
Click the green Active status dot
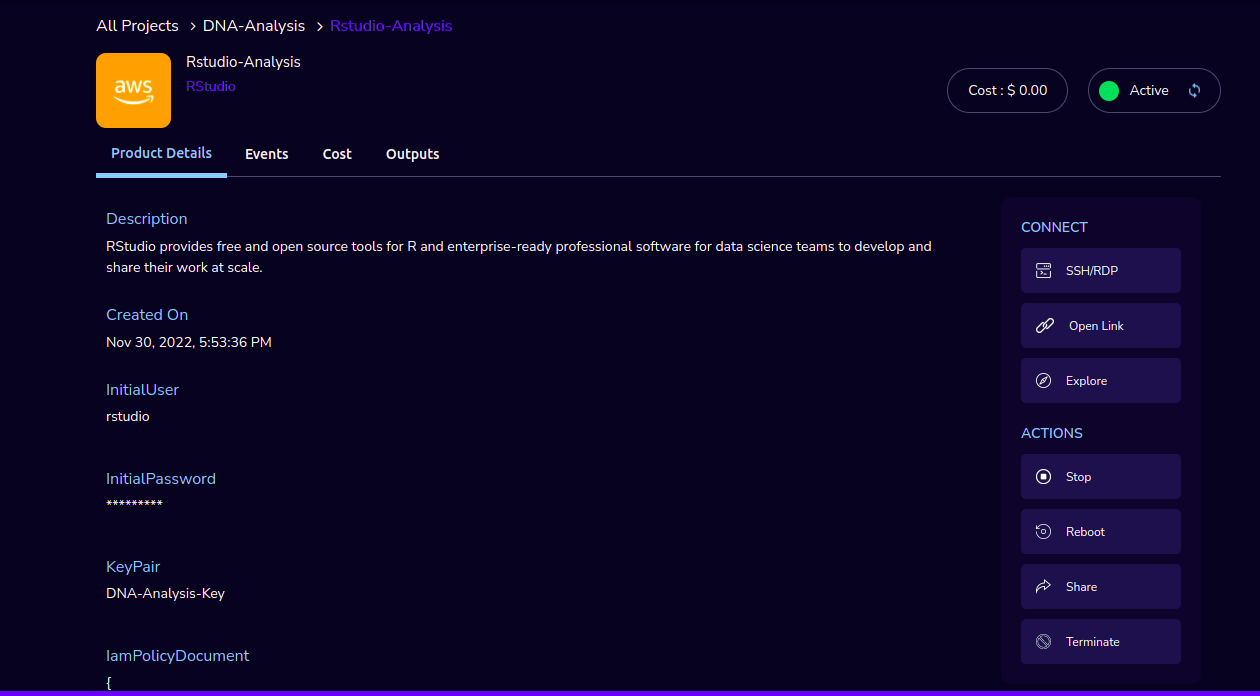pyautogui.click(x=1108, y=91)
